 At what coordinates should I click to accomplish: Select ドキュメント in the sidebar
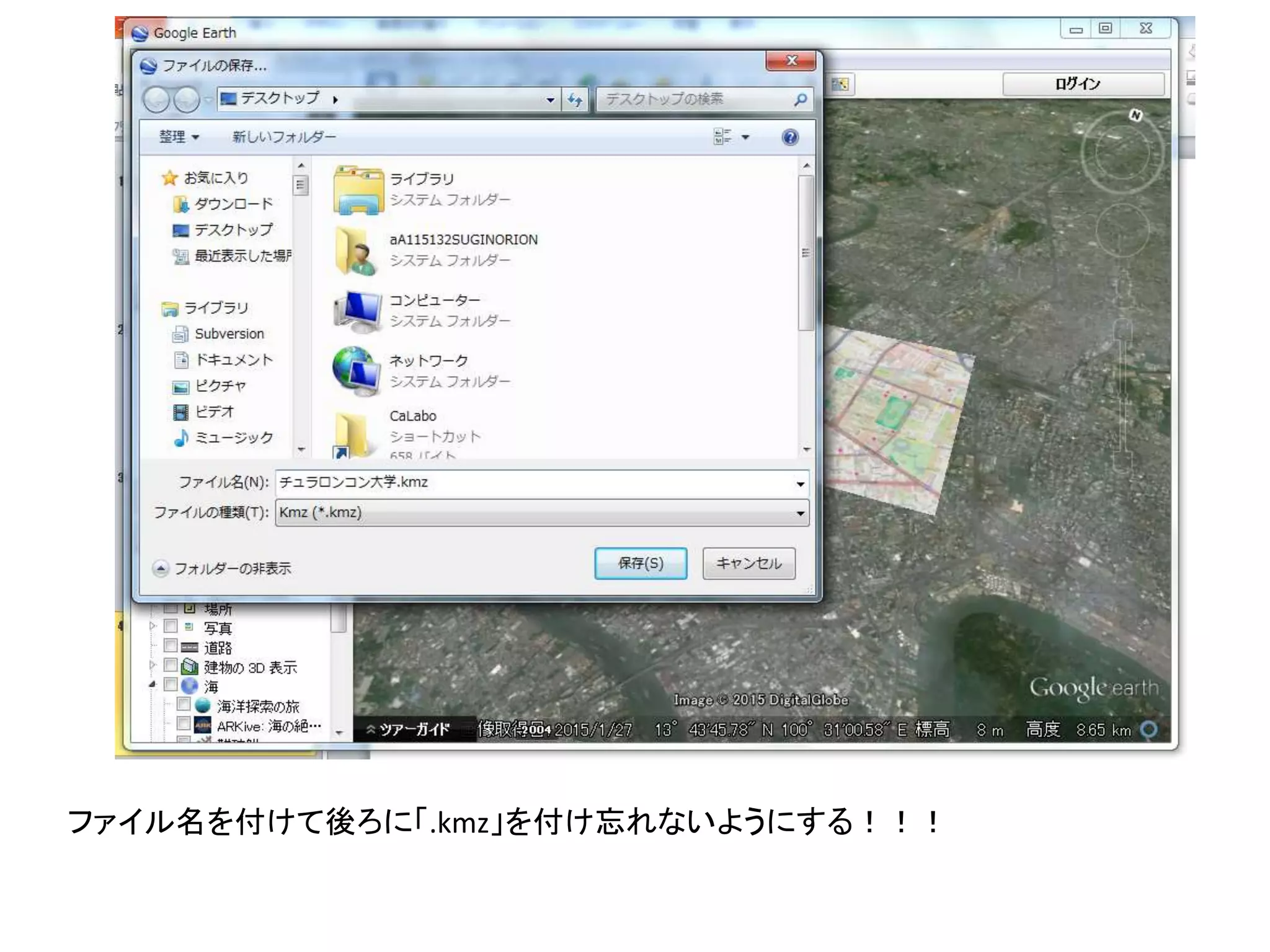223,360
